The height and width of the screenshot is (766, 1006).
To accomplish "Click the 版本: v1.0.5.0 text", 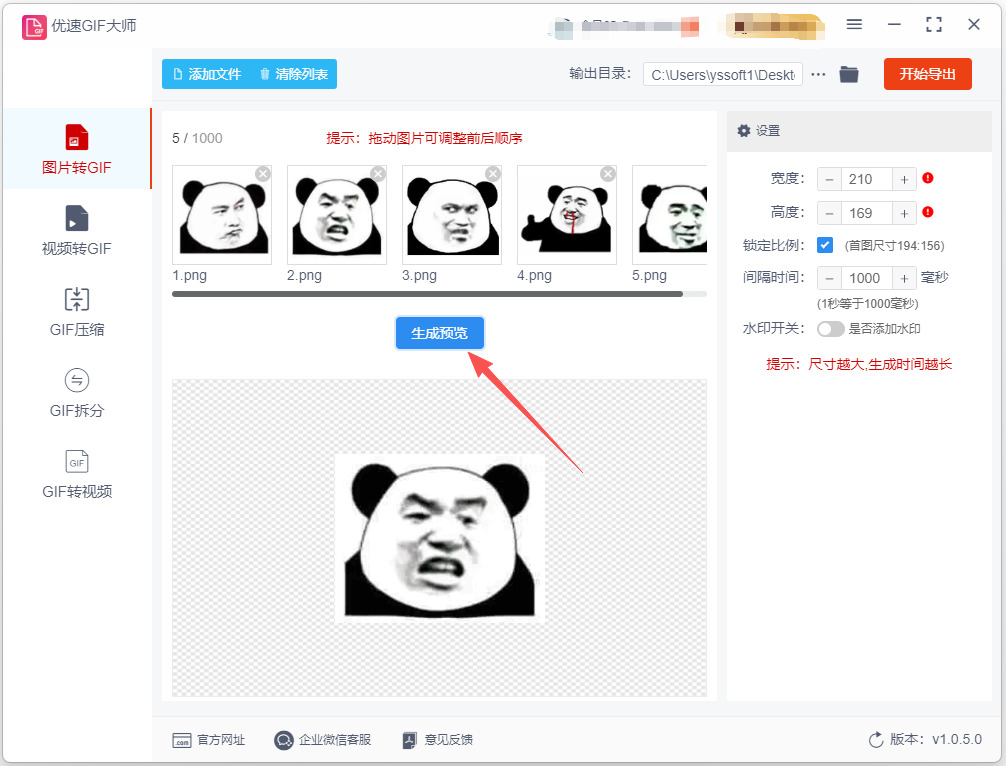I will point(935,739).
